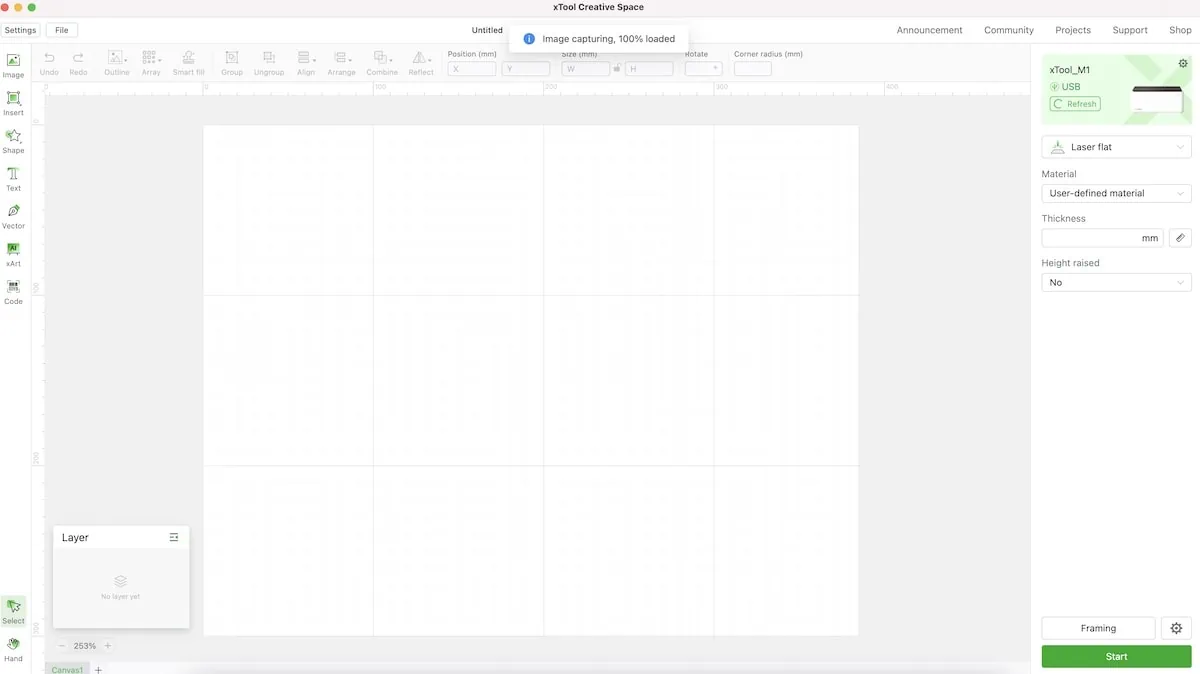Viewport: 1200px width, 674px height.
Task: Click the xTool_M1 device thumbnail
Action: [1157, 98]
